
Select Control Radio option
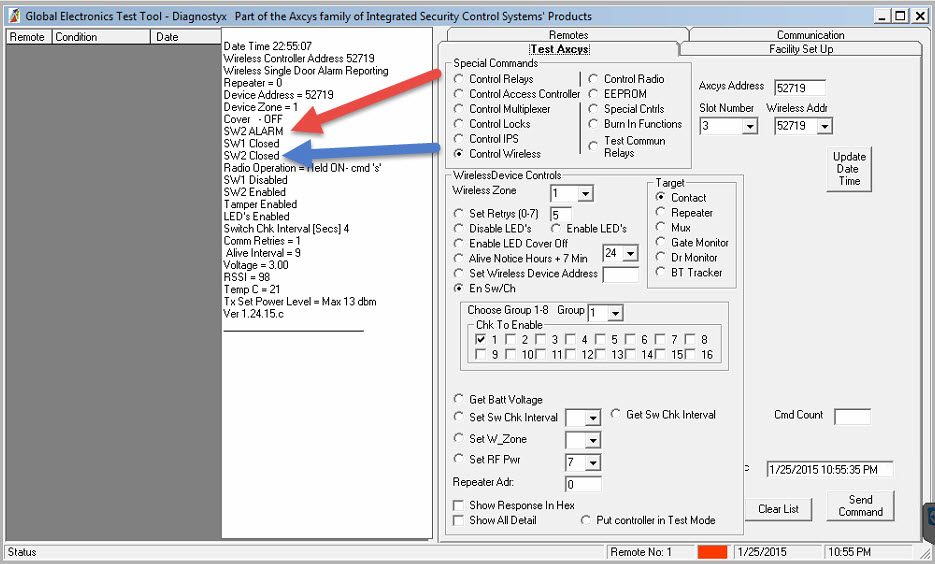point(593,79)
